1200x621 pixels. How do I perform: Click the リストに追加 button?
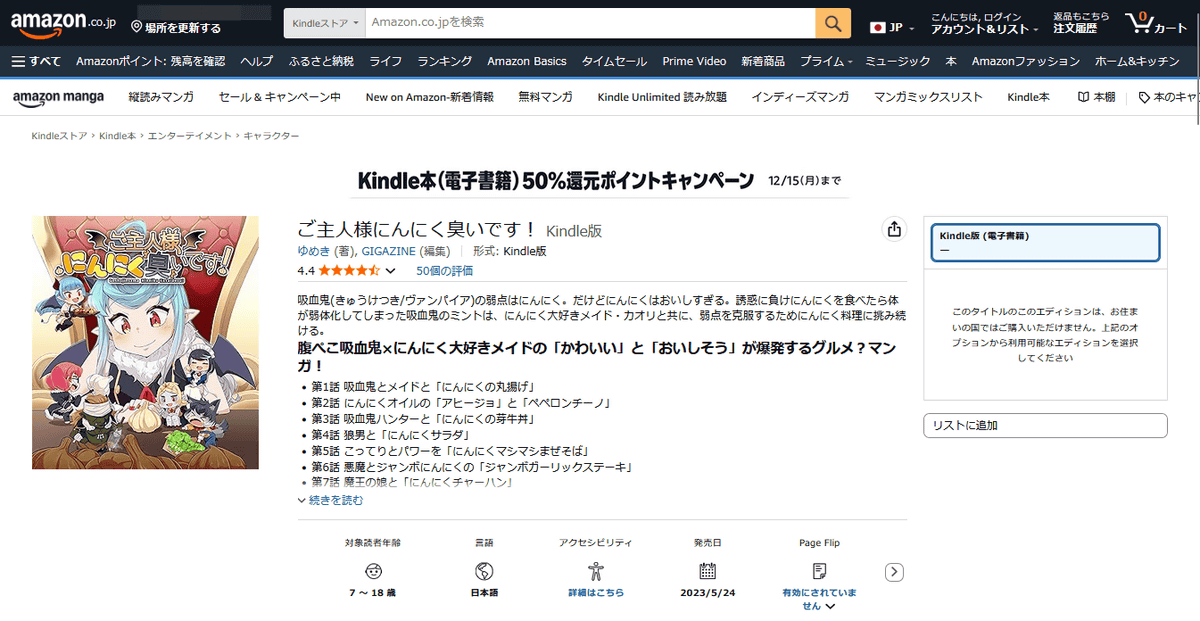click(1045, 426)
